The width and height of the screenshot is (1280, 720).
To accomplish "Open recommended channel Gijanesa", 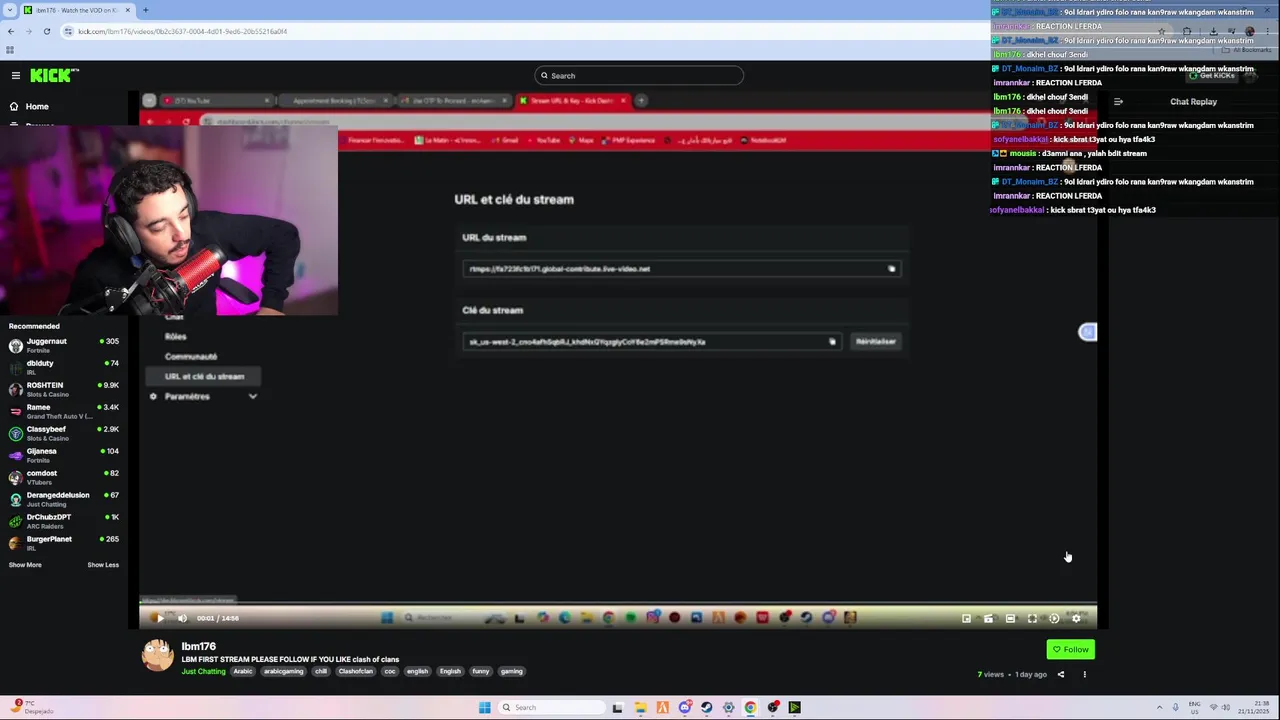I will (x=64, y=455).
